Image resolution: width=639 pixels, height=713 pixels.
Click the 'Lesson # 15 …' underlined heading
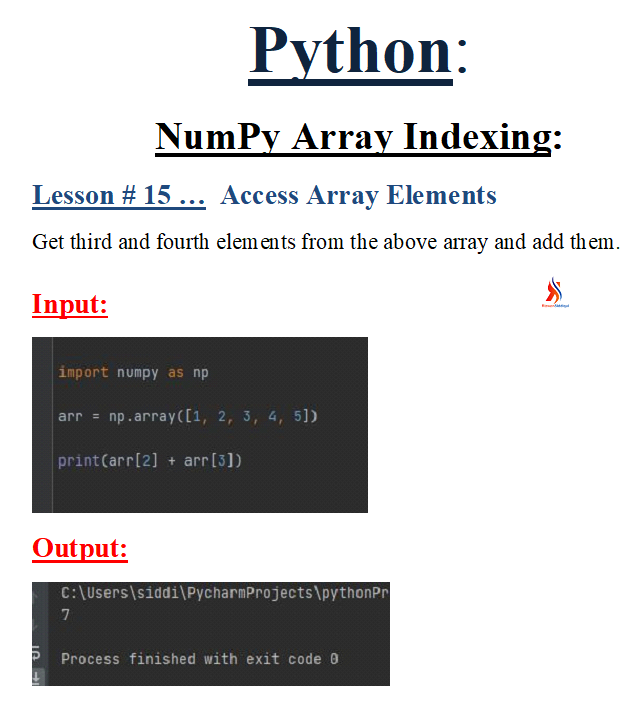click(119, 195)
